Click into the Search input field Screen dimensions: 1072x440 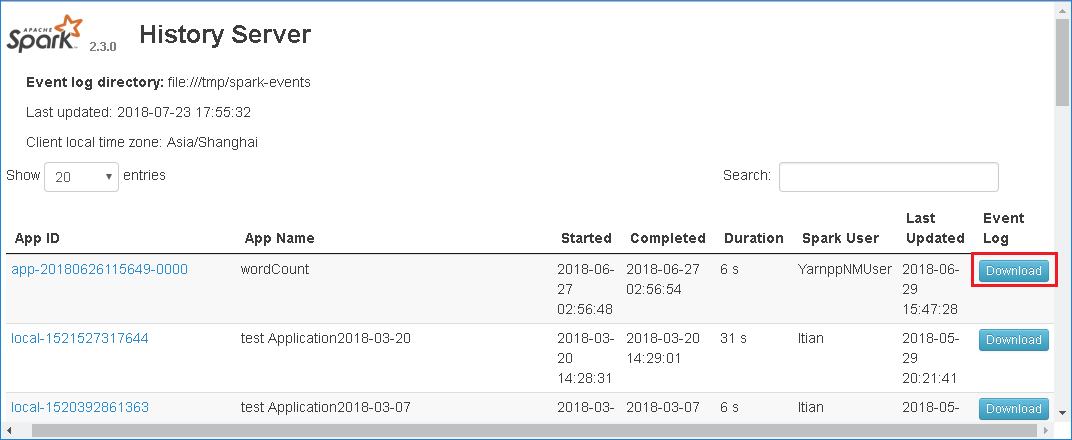point(888,177)
